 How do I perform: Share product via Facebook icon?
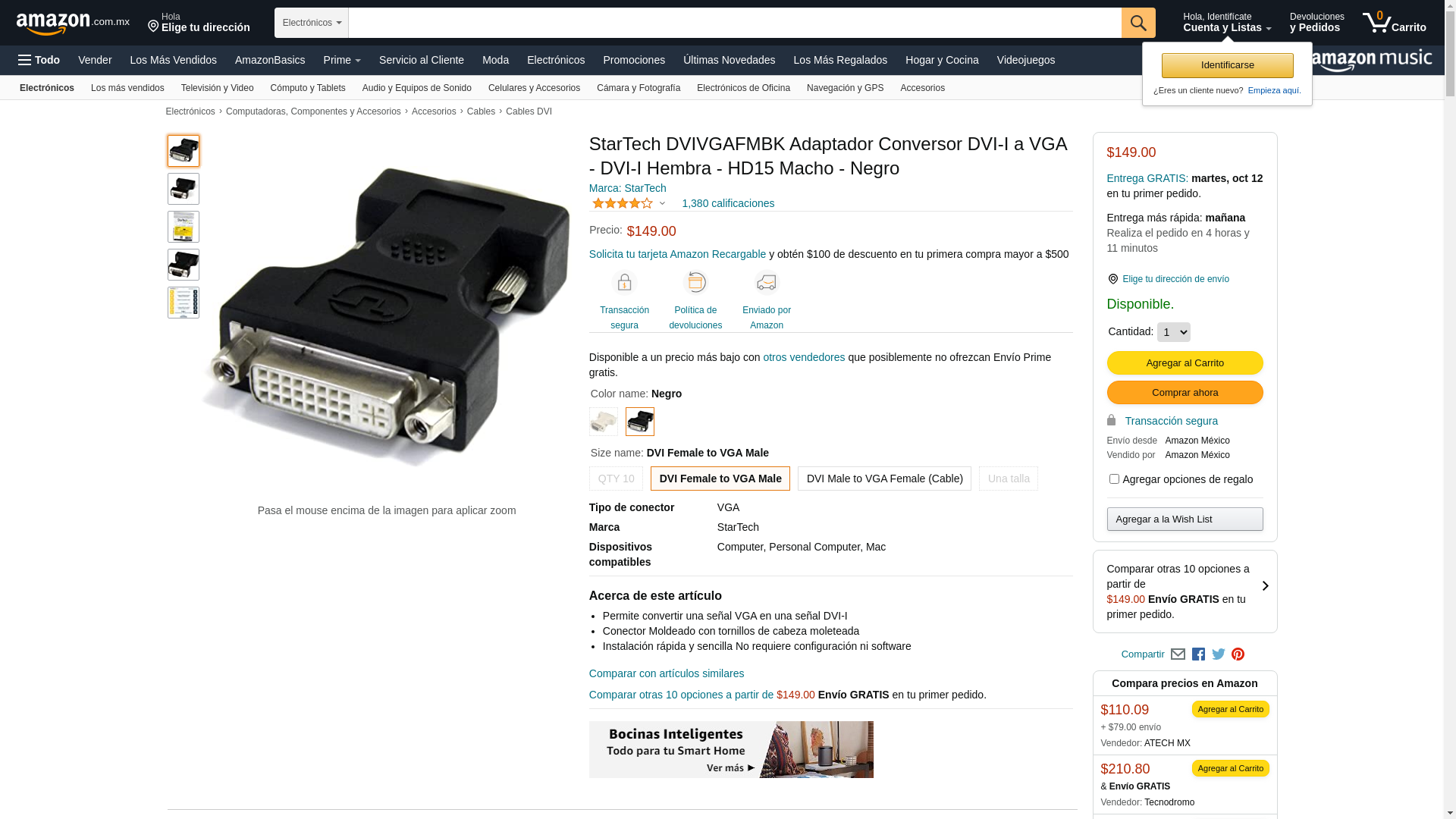pos(1198,654)
